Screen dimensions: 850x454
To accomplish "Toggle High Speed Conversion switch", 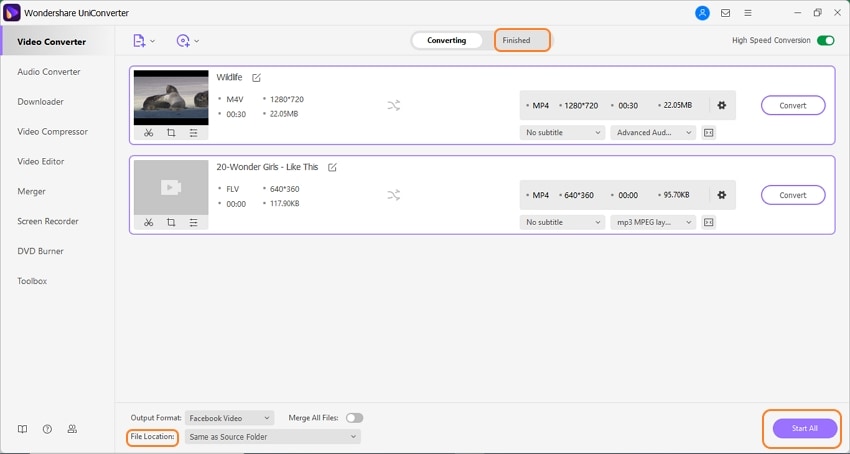I will coord(826,41).
